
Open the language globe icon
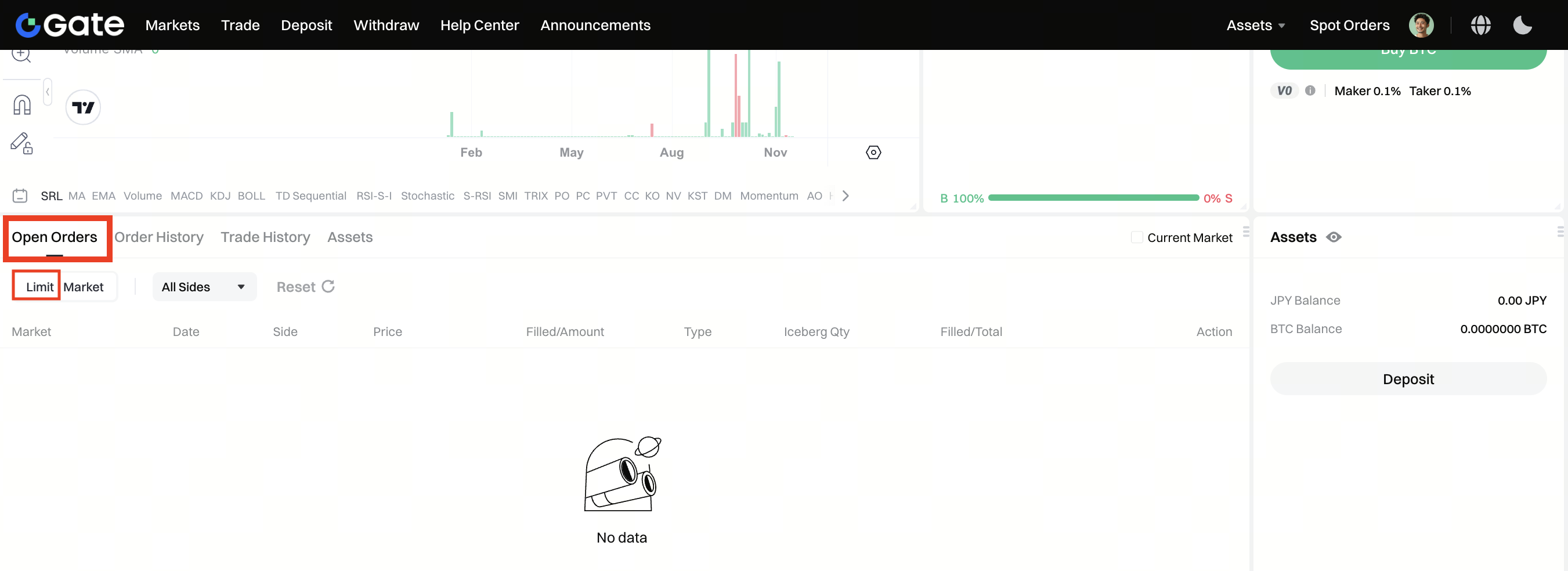tap(1480, 25)
